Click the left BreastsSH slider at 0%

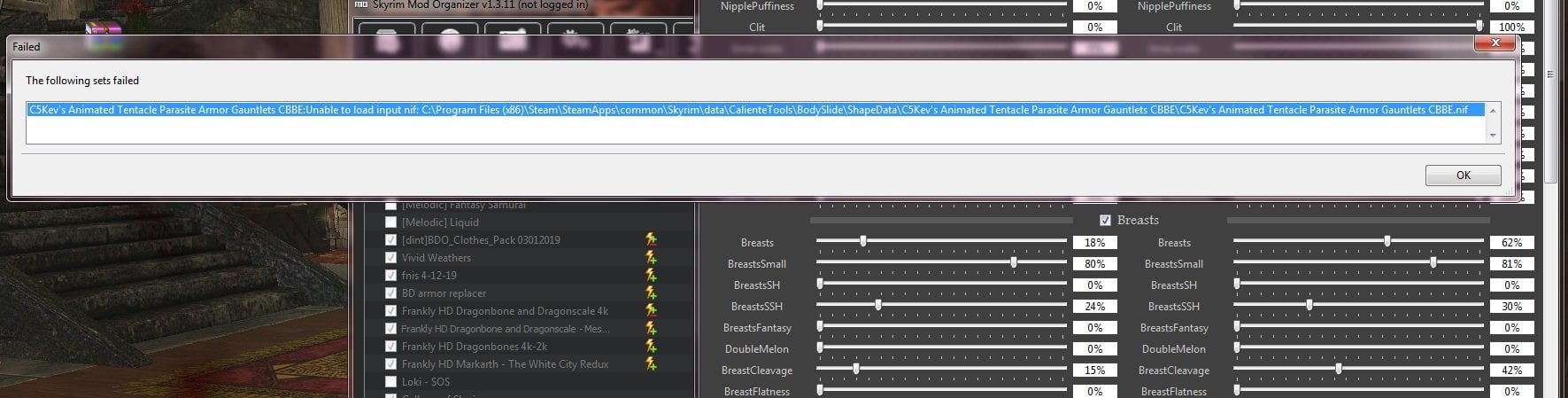click(x=820, y=284)
